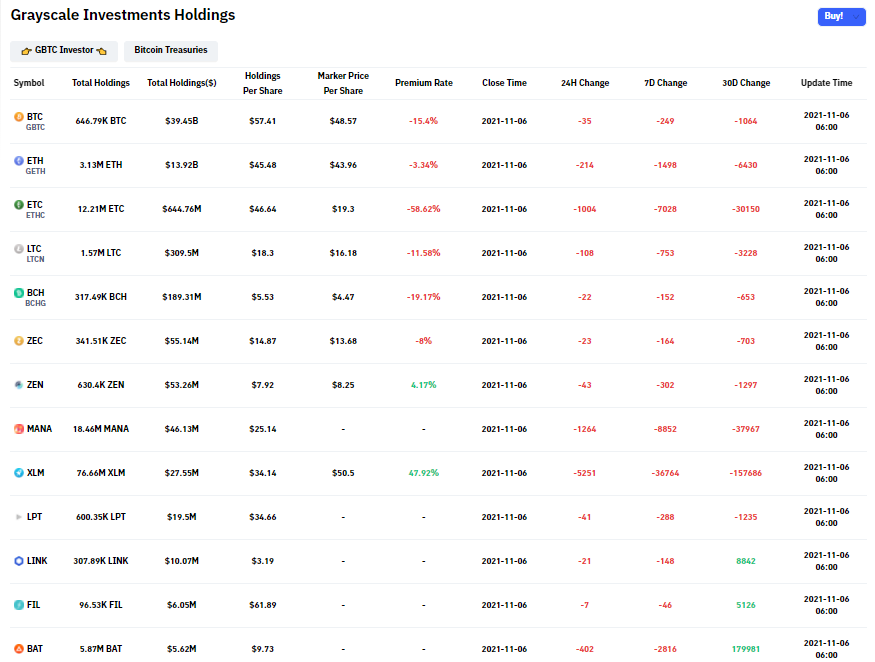The height and width of the screenshot is (662, 875).
Task: Click the ETH coin icon
Action: pos(19,161)
